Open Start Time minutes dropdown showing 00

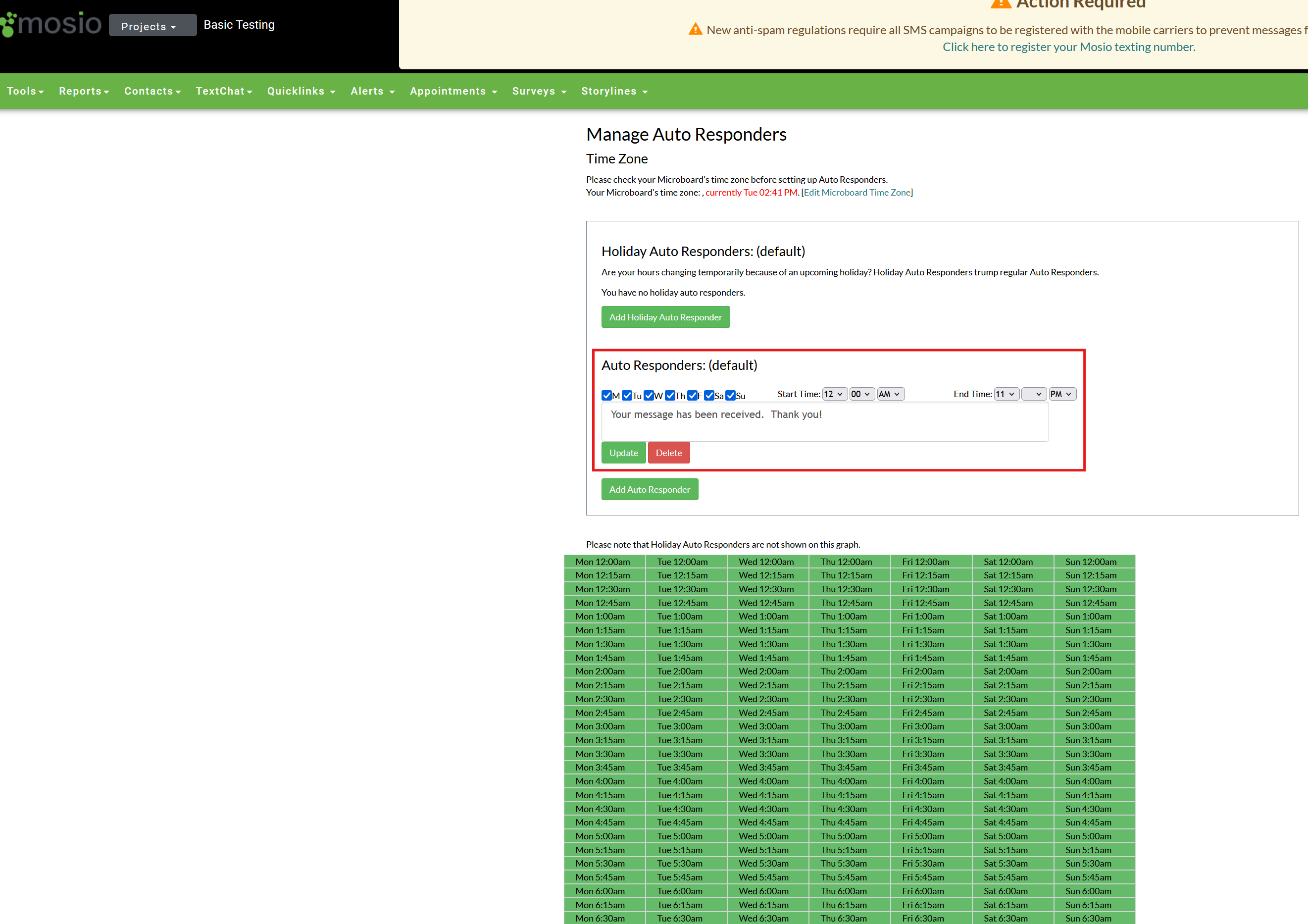point(862,394)
